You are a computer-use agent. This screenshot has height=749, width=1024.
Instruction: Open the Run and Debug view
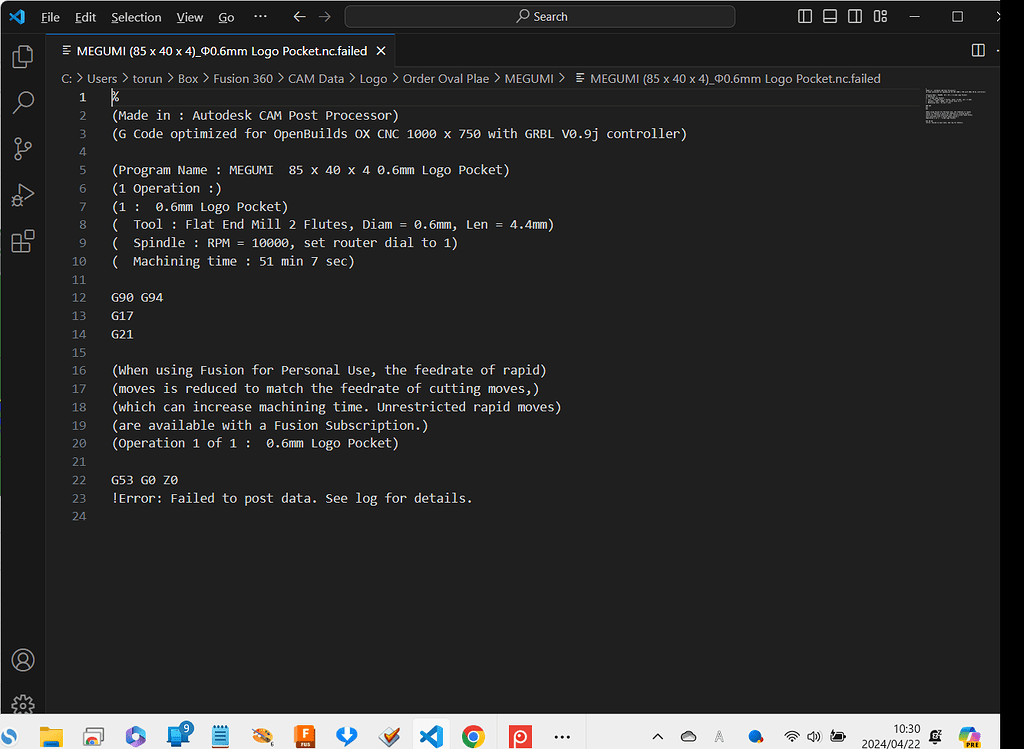(x=23, y=195)
